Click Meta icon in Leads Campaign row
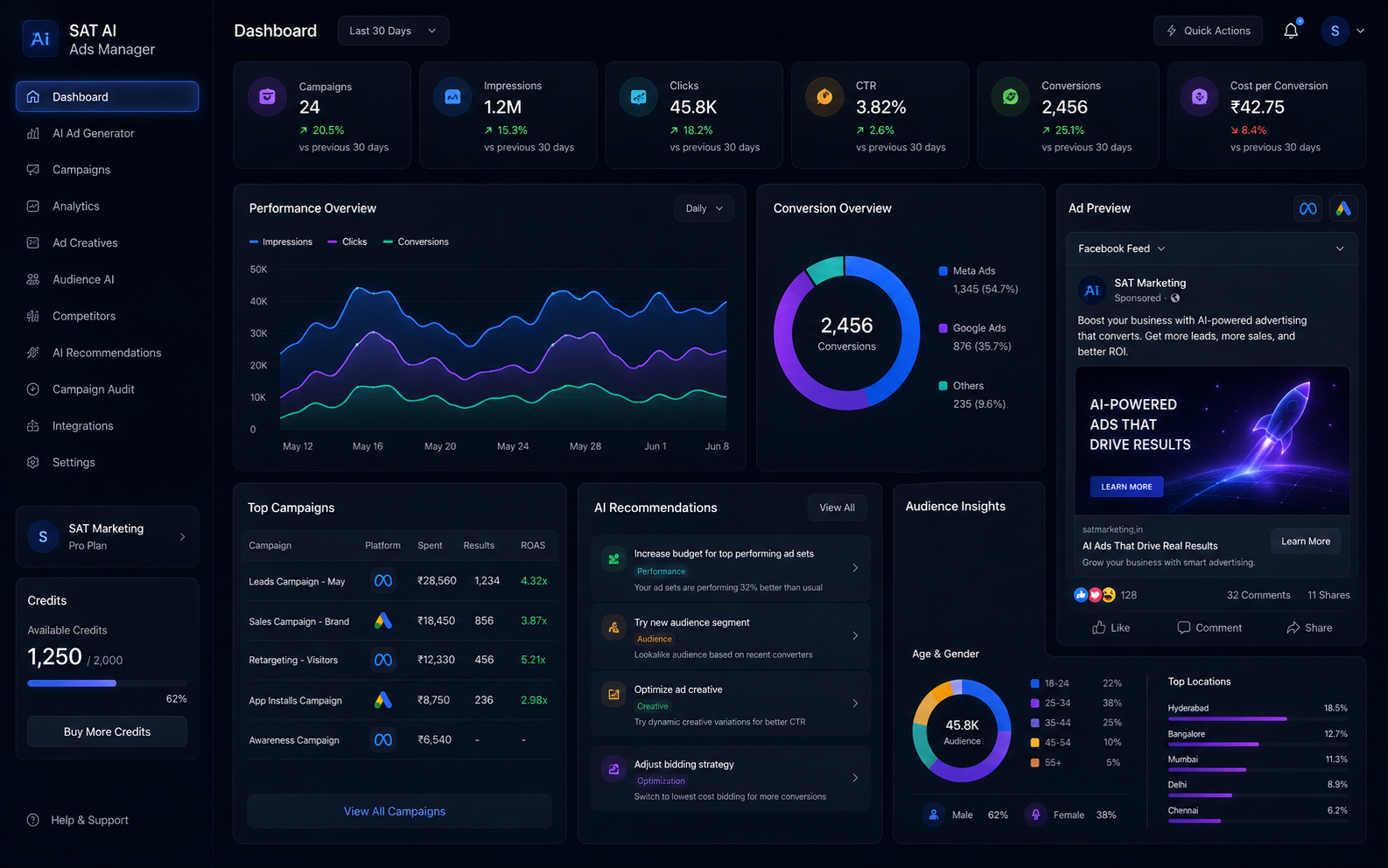 click(383, 581)
